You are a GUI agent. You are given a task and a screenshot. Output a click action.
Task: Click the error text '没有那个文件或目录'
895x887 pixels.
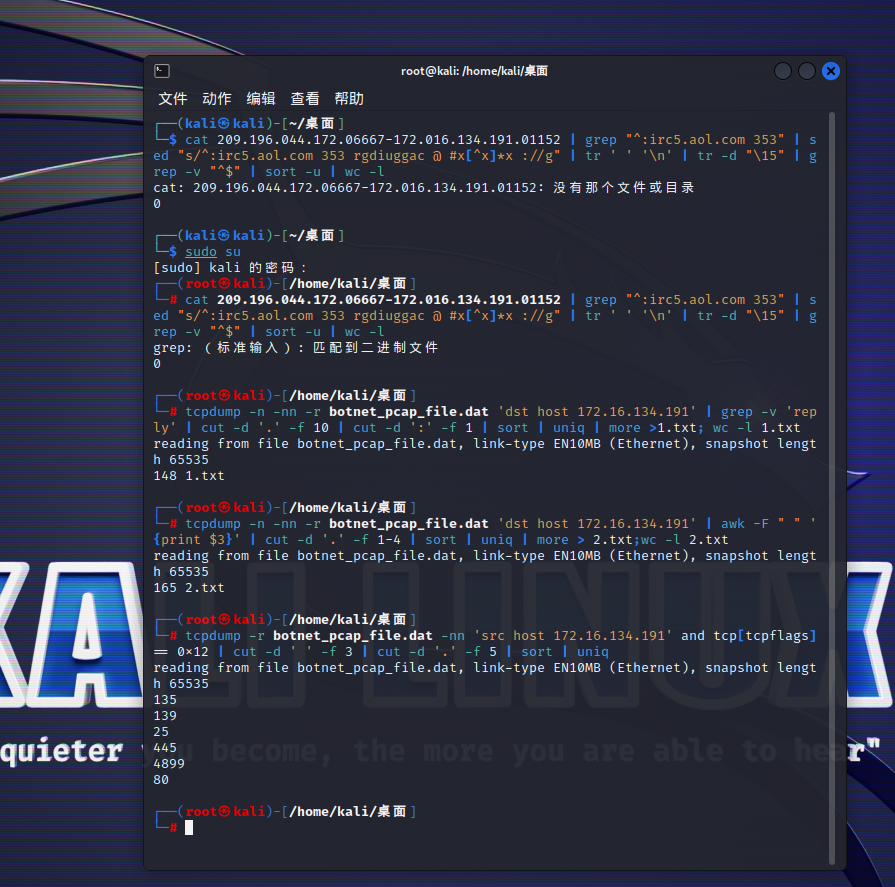[623, 187]
